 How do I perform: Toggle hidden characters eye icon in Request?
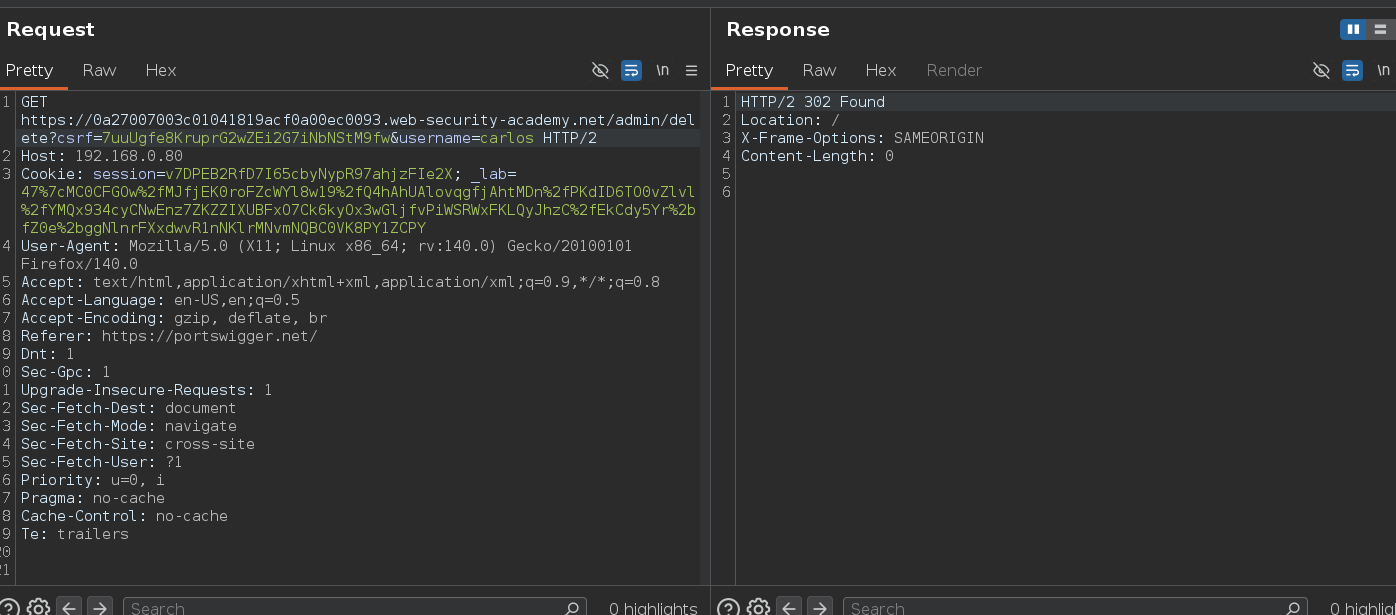600,70
